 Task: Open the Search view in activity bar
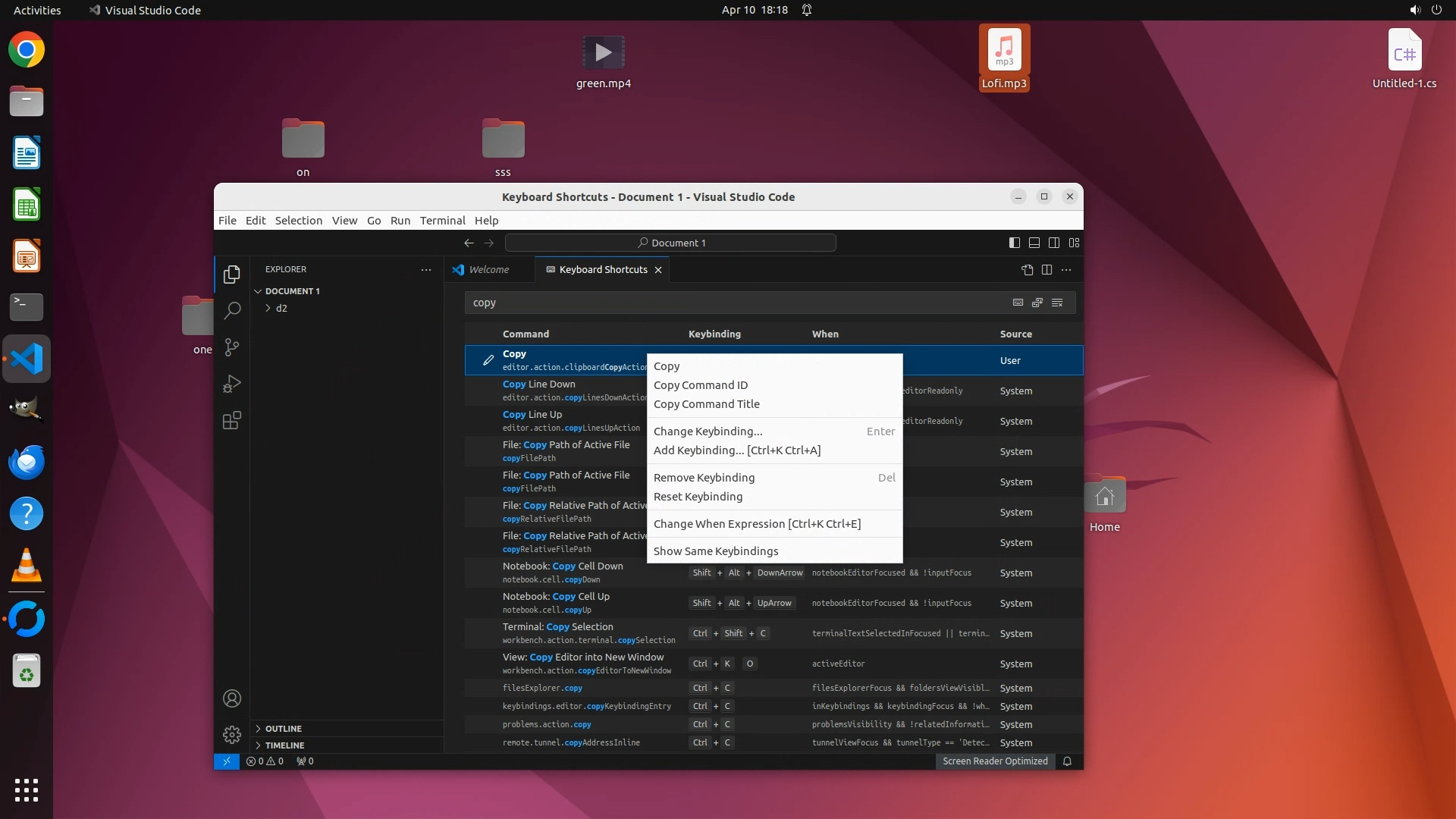coord(232,310)
